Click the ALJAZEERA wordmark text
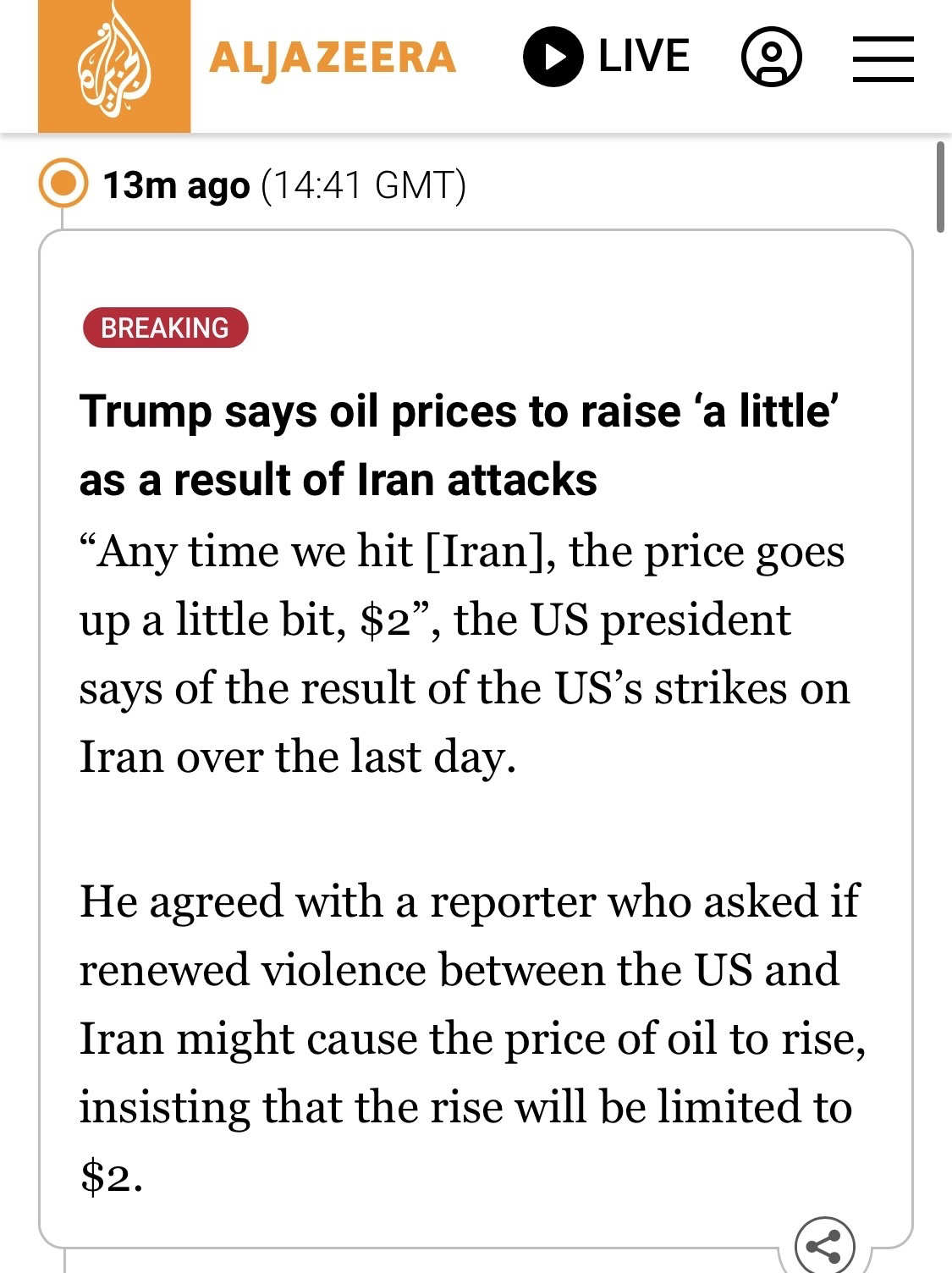This screenshot has height=1273, width=952. click(x=332, y=58)
